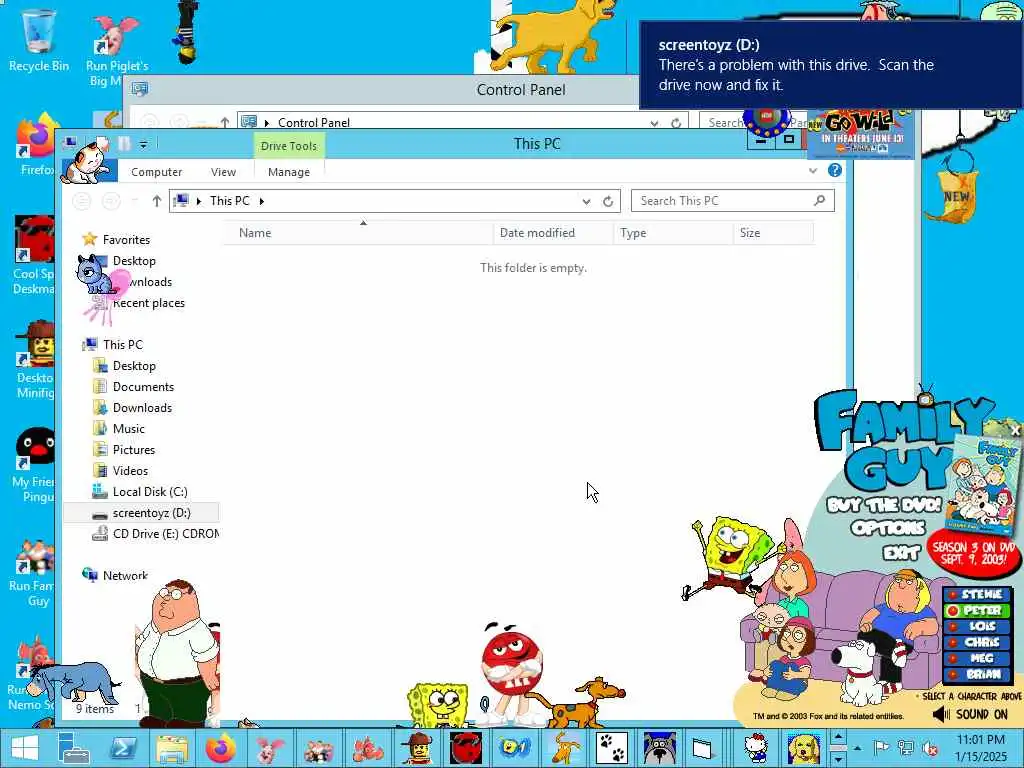Open Firefox desktop shortcut
The width and height of the screenshot is (1024, 768).
point(37,146)
